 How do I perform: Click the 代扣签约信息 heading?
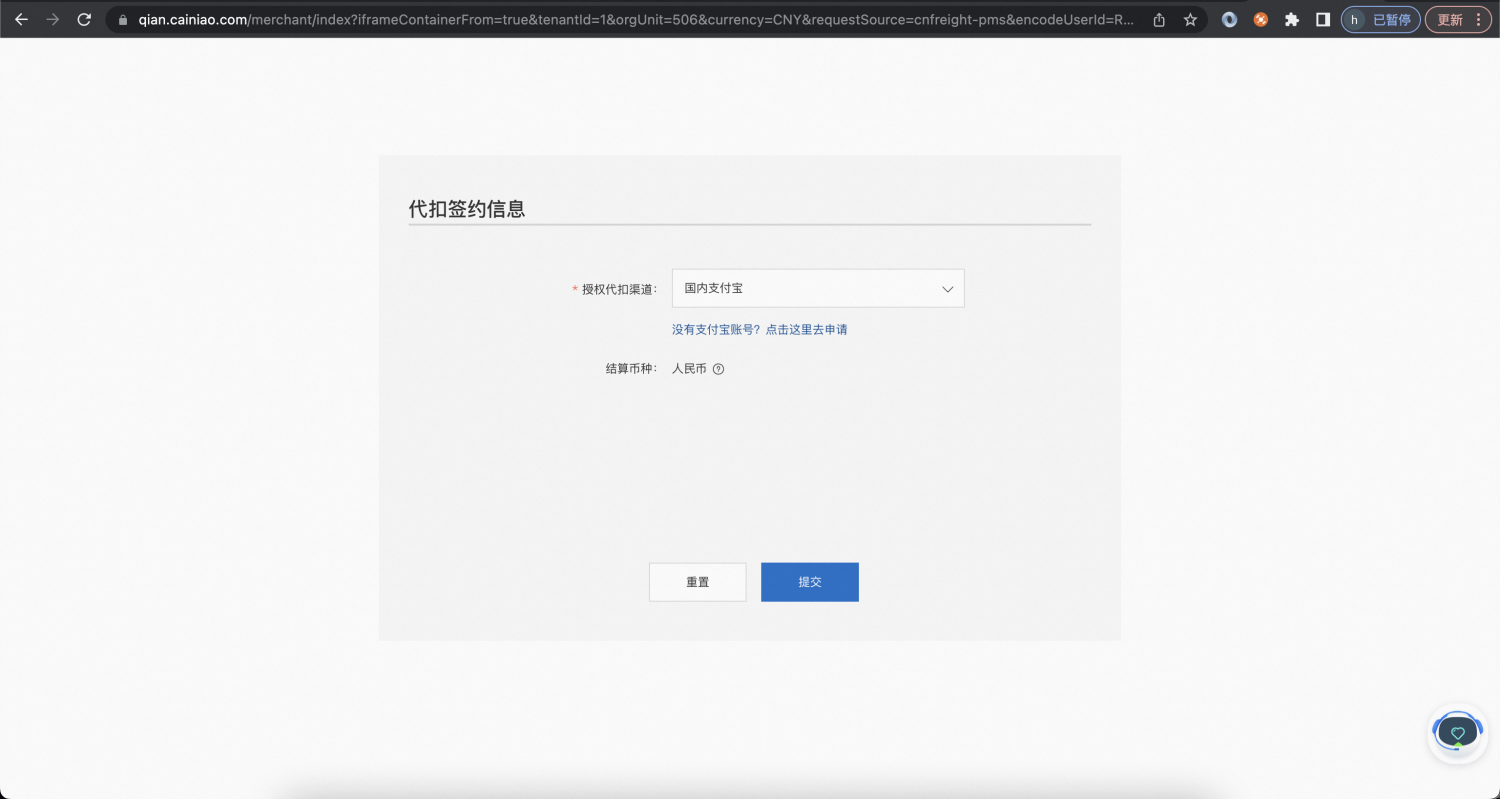(x=467, y=209)
